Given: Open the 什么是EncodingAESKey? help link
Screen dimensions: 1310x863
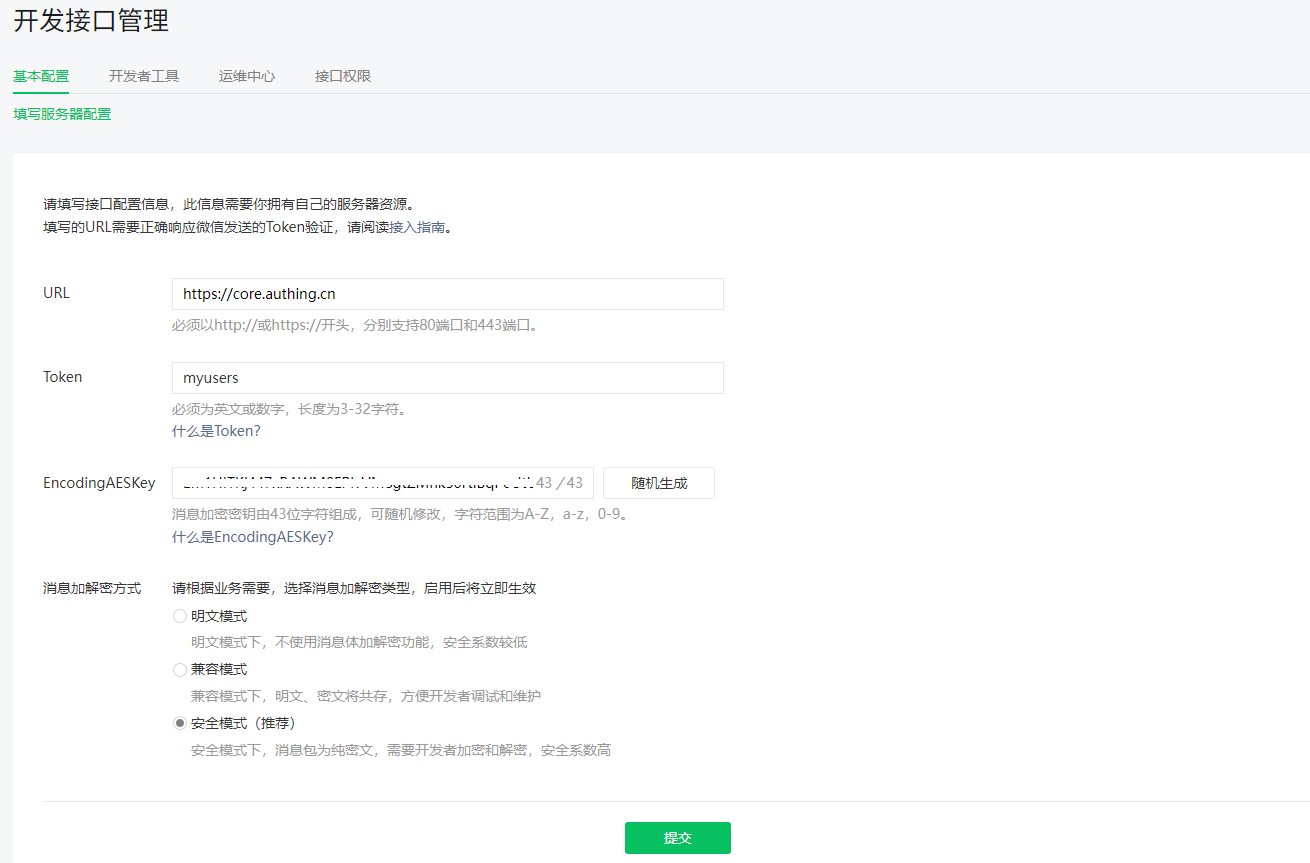Looking at the screenshot, I should tap(253, 537).
